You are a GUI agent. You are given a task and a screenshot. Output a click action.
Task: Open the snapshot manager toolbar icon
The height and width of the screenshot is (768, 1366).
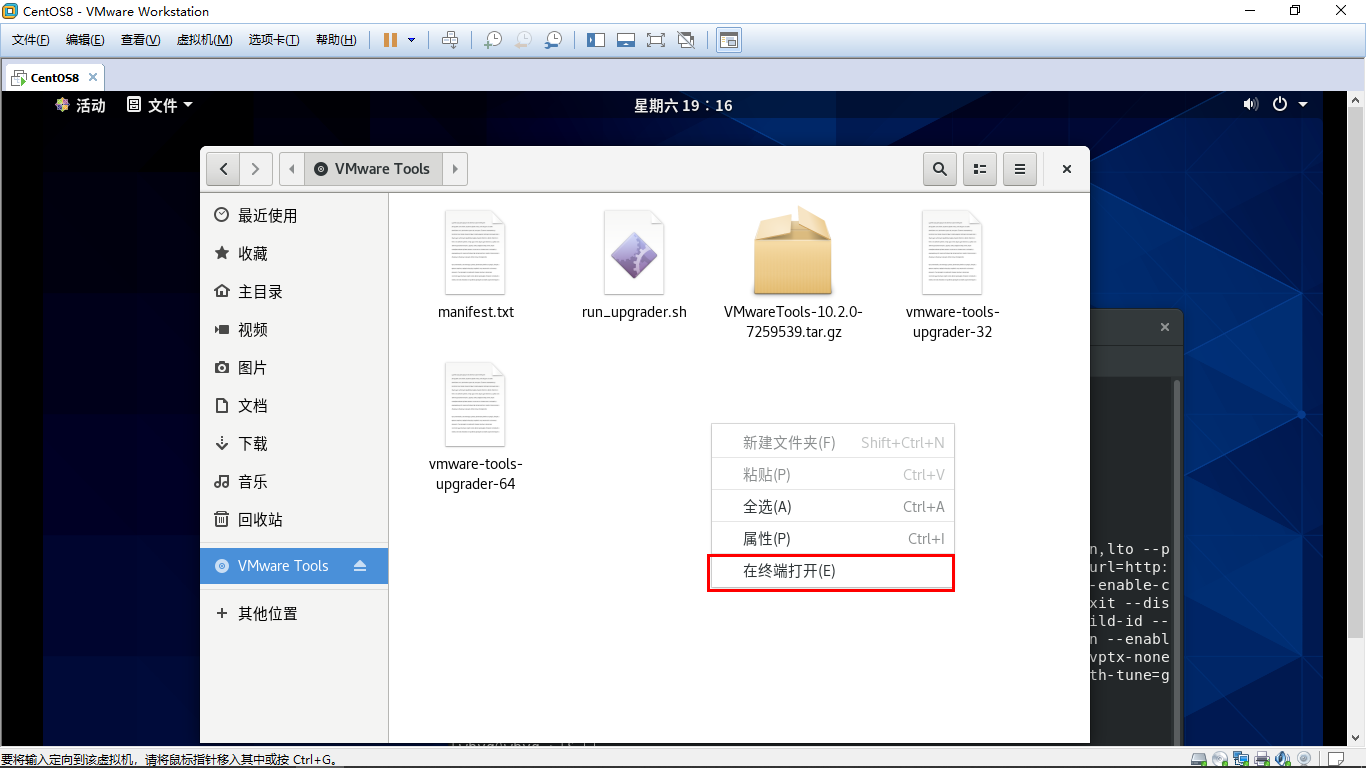tap(553, 40)
